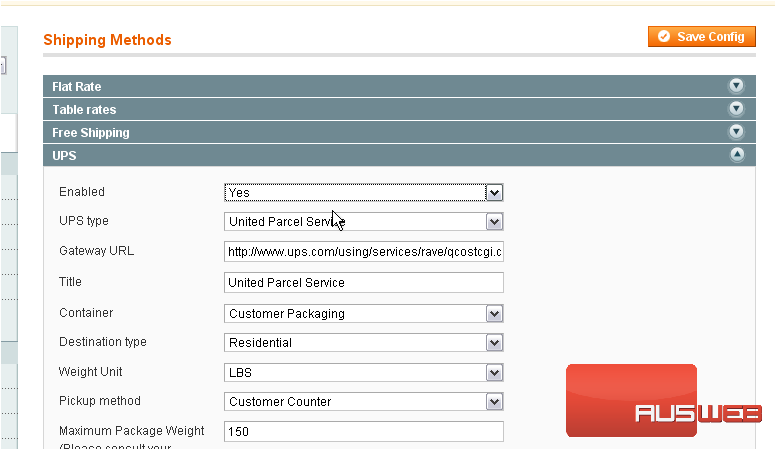This screenshot has width=776, height=450.
Task: Open the Destination type dropdown
Action: [x=363, y=343]
